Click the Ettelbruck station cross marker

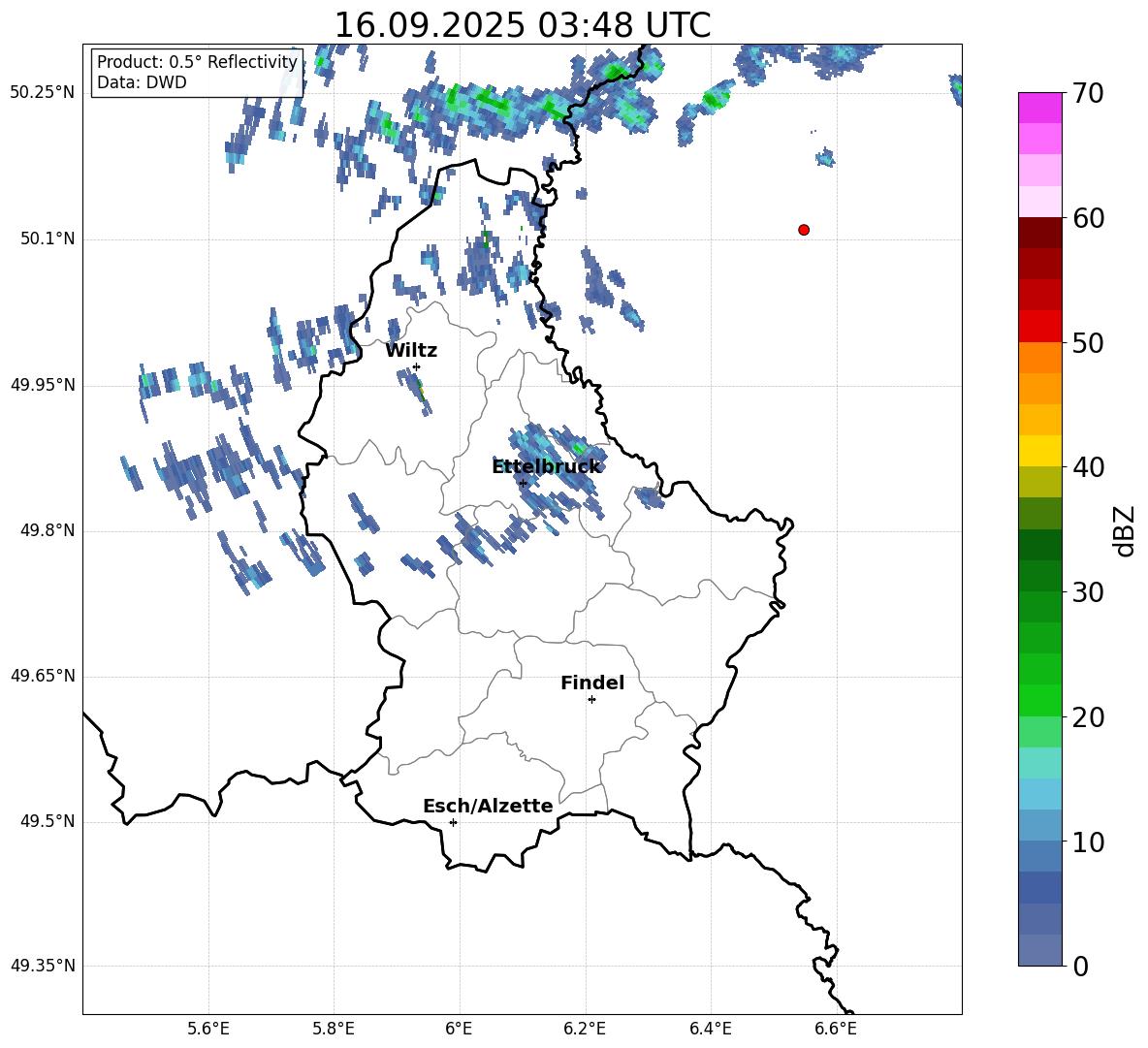tap(523, 483)
